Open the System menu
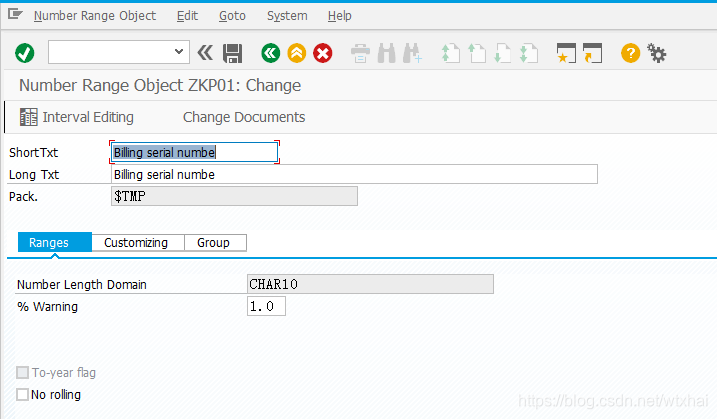This screenshot has height=419, width=717. (x=287, y=16)
